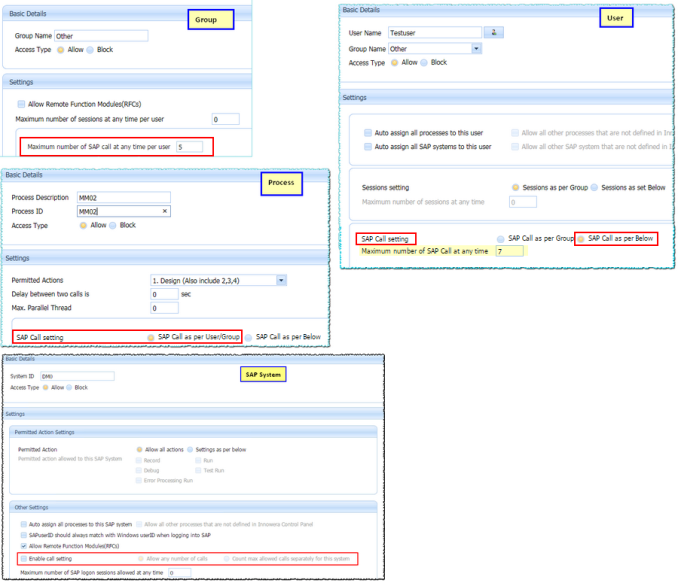Select Settings as per below in SAP System

[190, 449]
